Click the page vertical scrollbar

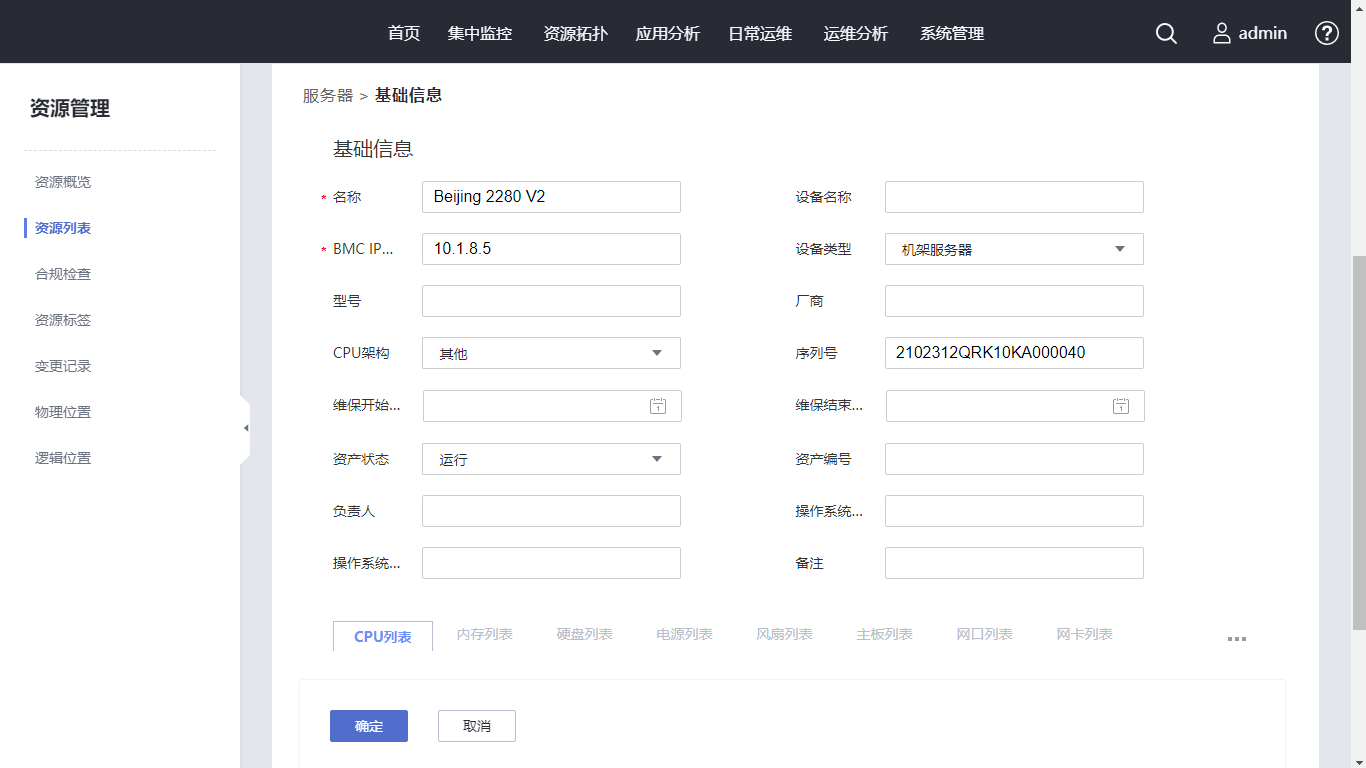[x=1358, y=440]
